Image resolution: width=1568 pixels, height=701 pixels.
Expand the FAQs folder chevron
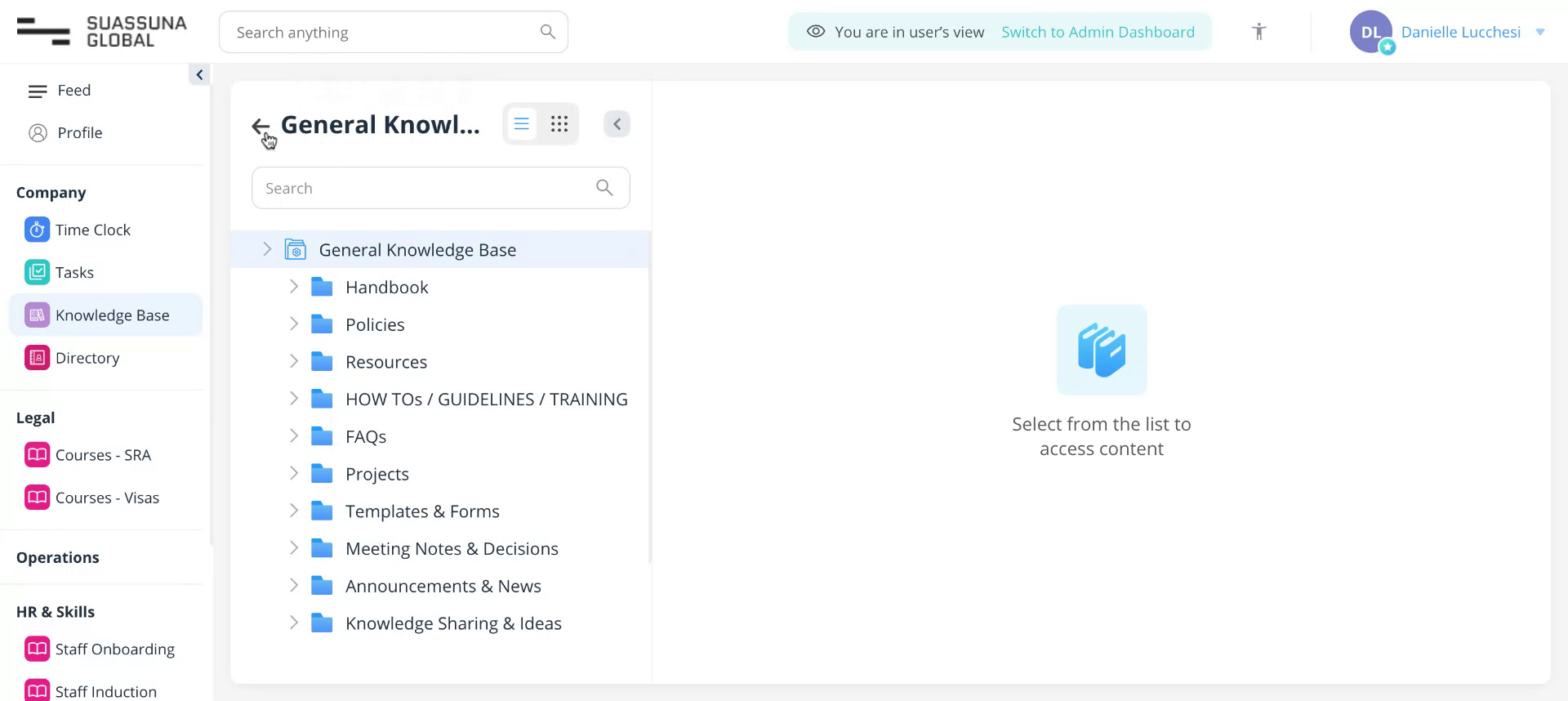coord(294,436)
